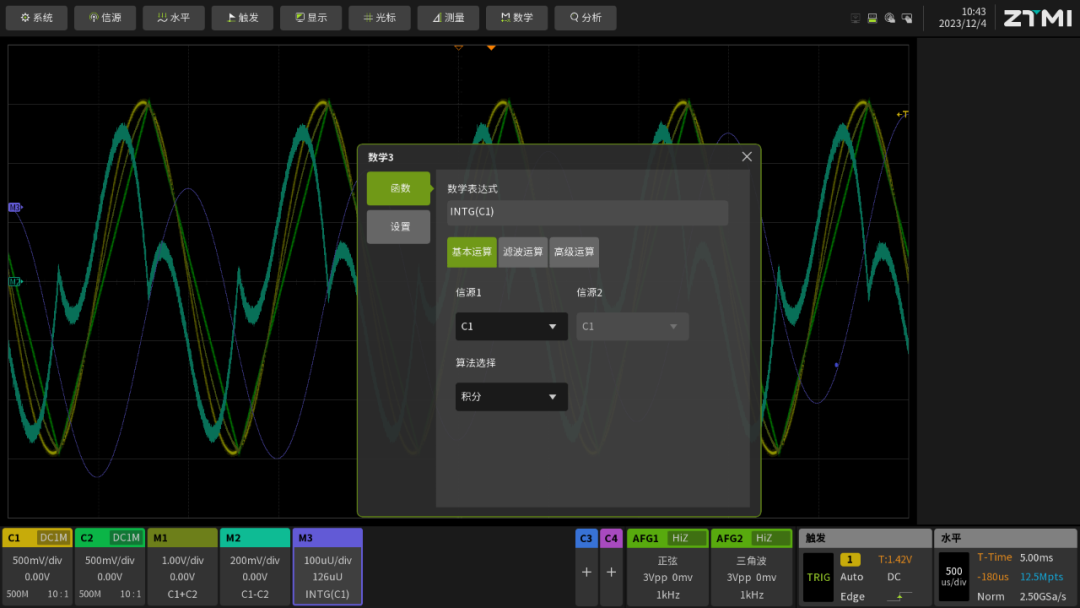Screen dimensions: 1080x608
Task: Toggle the C1 channel panel
Action: point(37,567)
